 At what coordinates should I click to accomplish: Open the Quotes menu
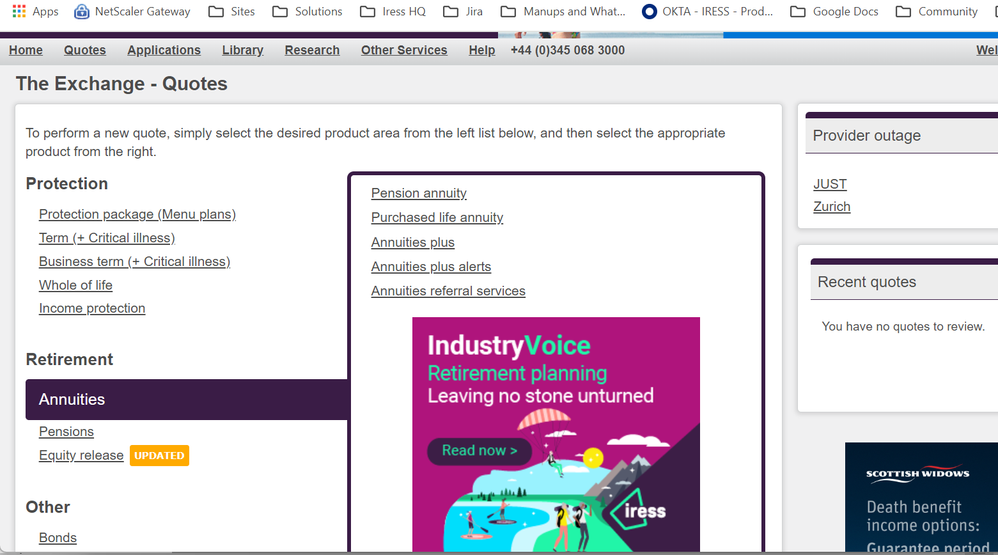click(x=85, y=50)
